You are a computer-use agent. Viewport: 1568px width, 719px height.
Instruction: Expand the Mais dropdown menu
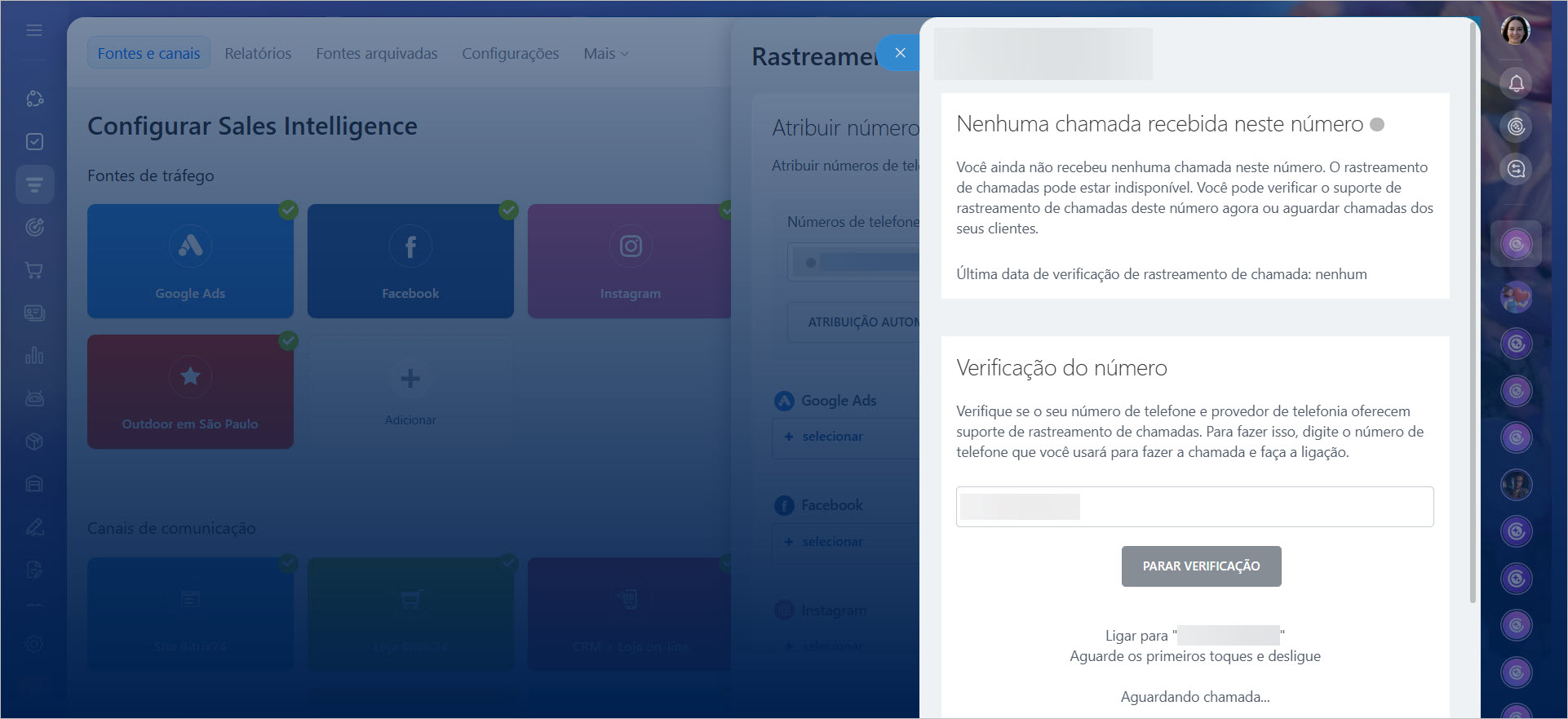click(605, 54)
